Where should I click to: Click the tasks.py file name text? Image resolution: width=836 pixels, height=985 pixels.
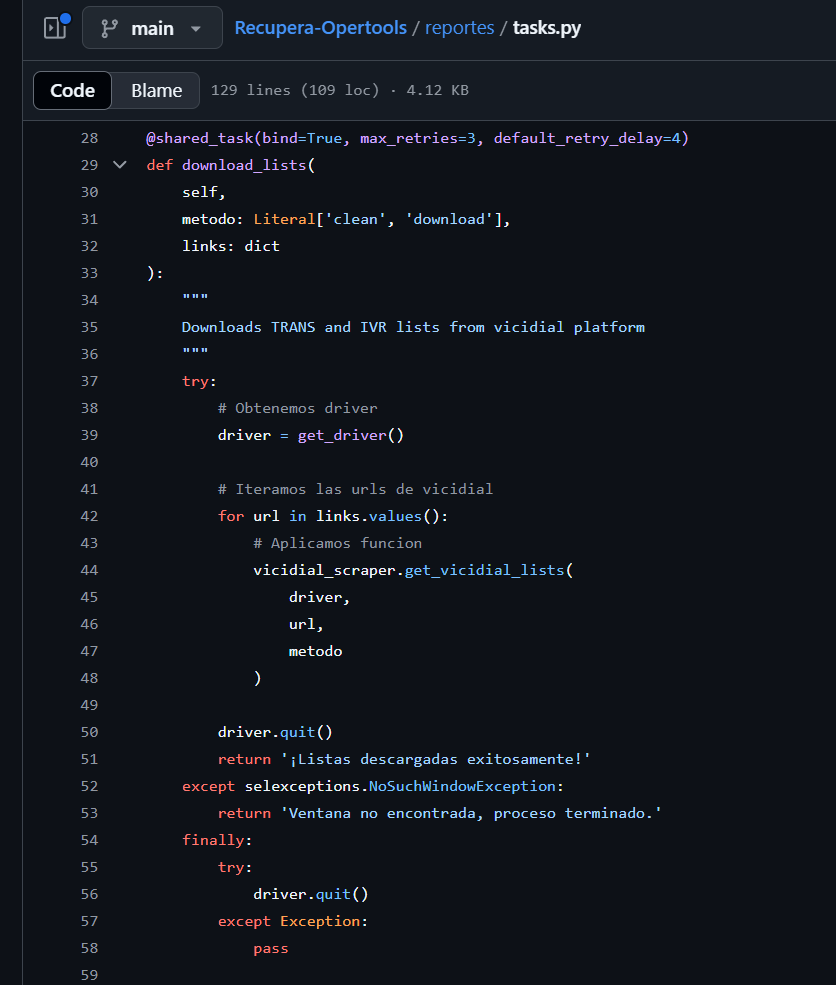coord(546,28)
